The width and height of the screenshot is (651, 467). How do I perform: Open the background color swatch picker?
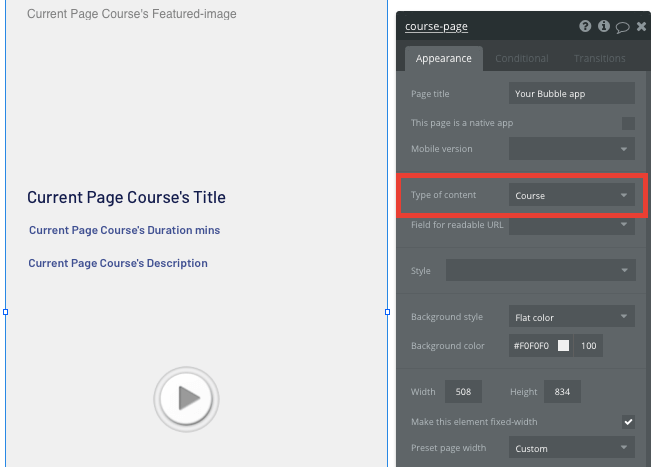pyautogui.click(x=563, y=345)
